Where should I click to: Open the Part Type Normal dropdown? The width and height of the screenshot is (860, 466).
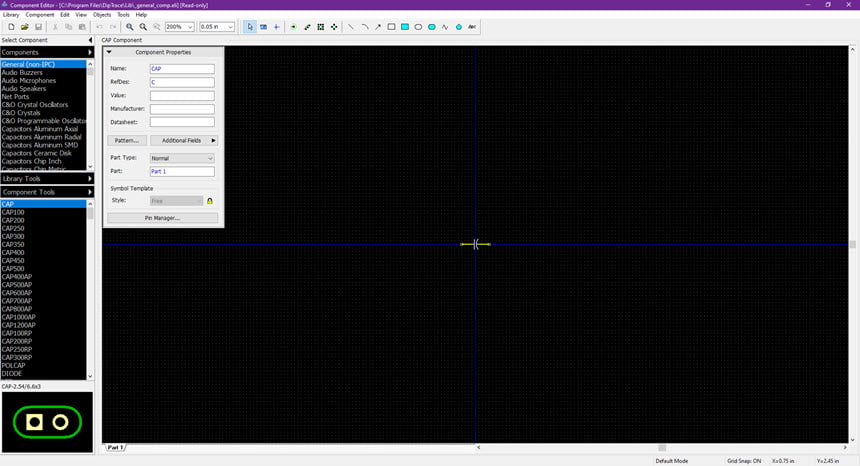[182, 158]
